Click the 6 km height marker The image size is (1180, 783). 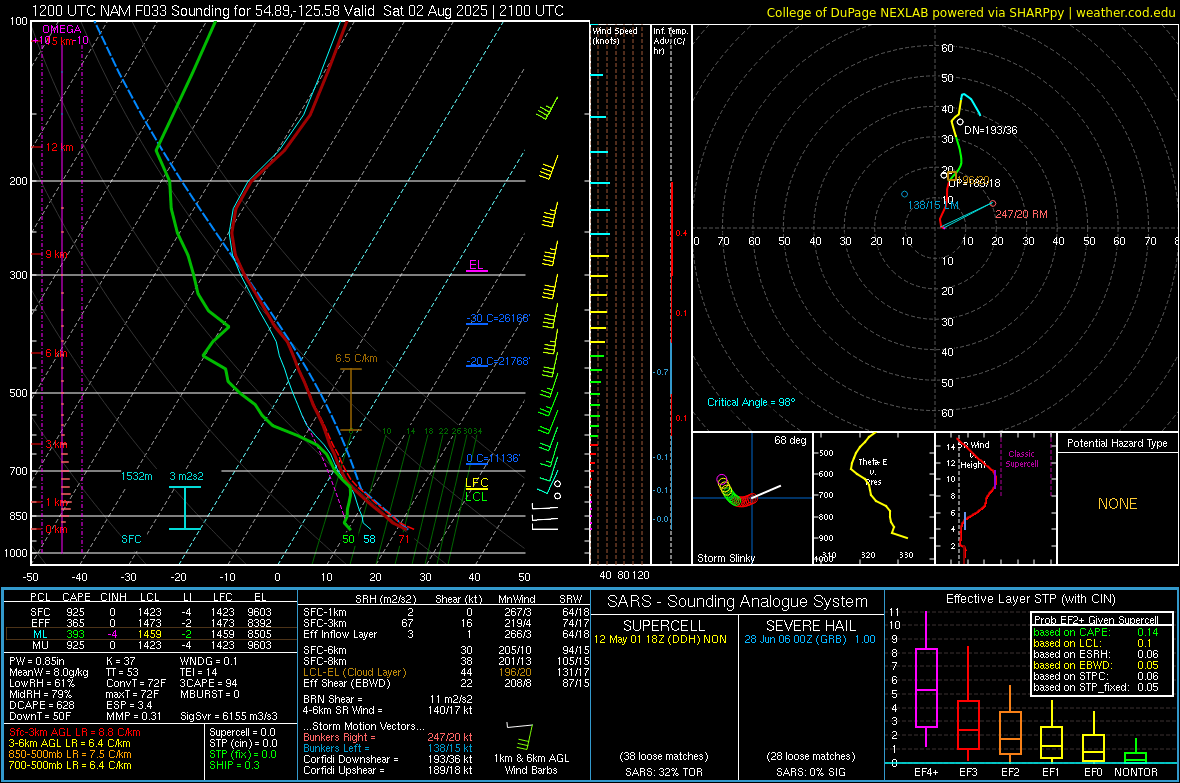click(x=56, y=353)
